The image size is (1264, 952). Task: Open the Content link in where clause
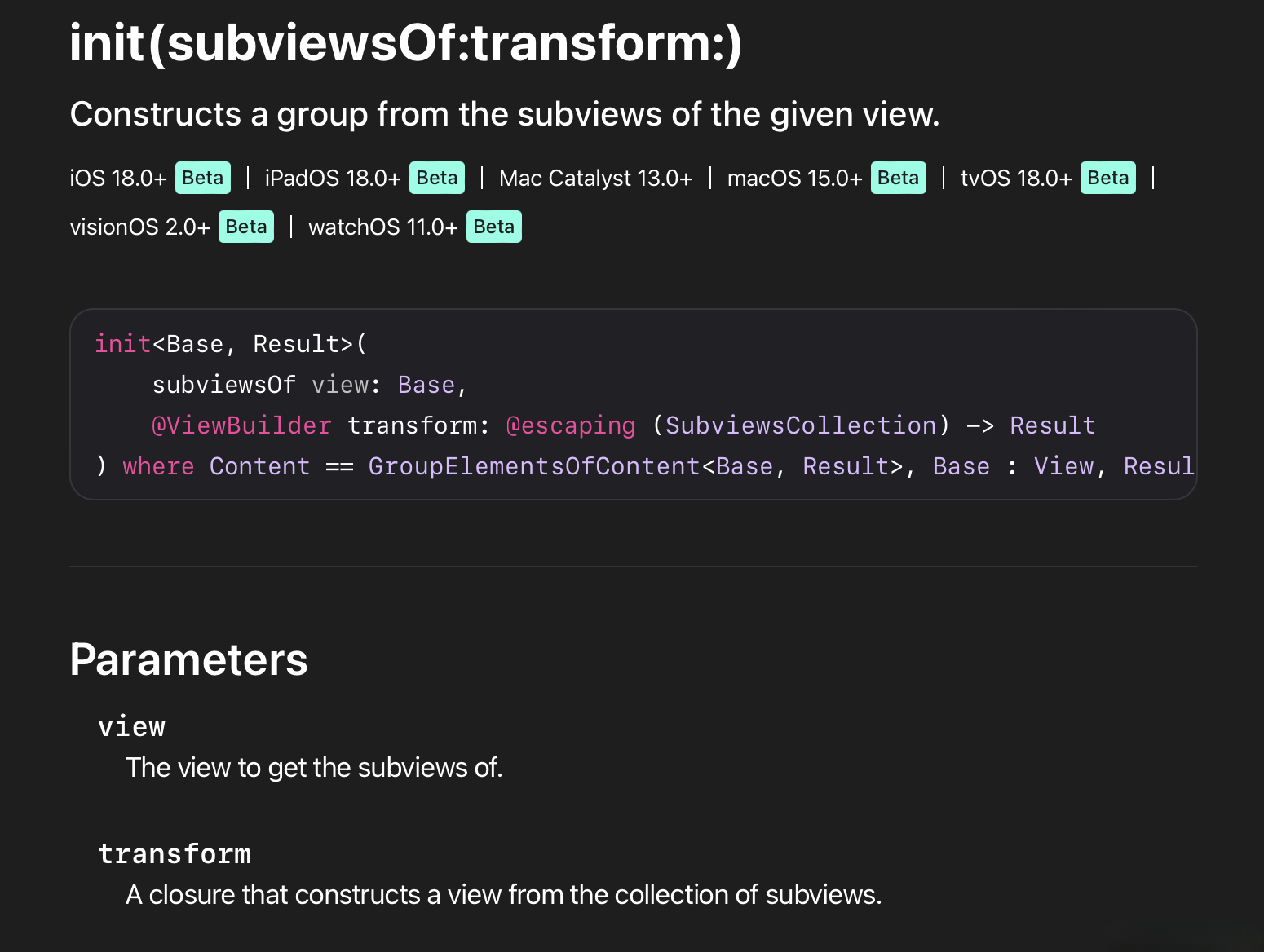click(259, 466)
